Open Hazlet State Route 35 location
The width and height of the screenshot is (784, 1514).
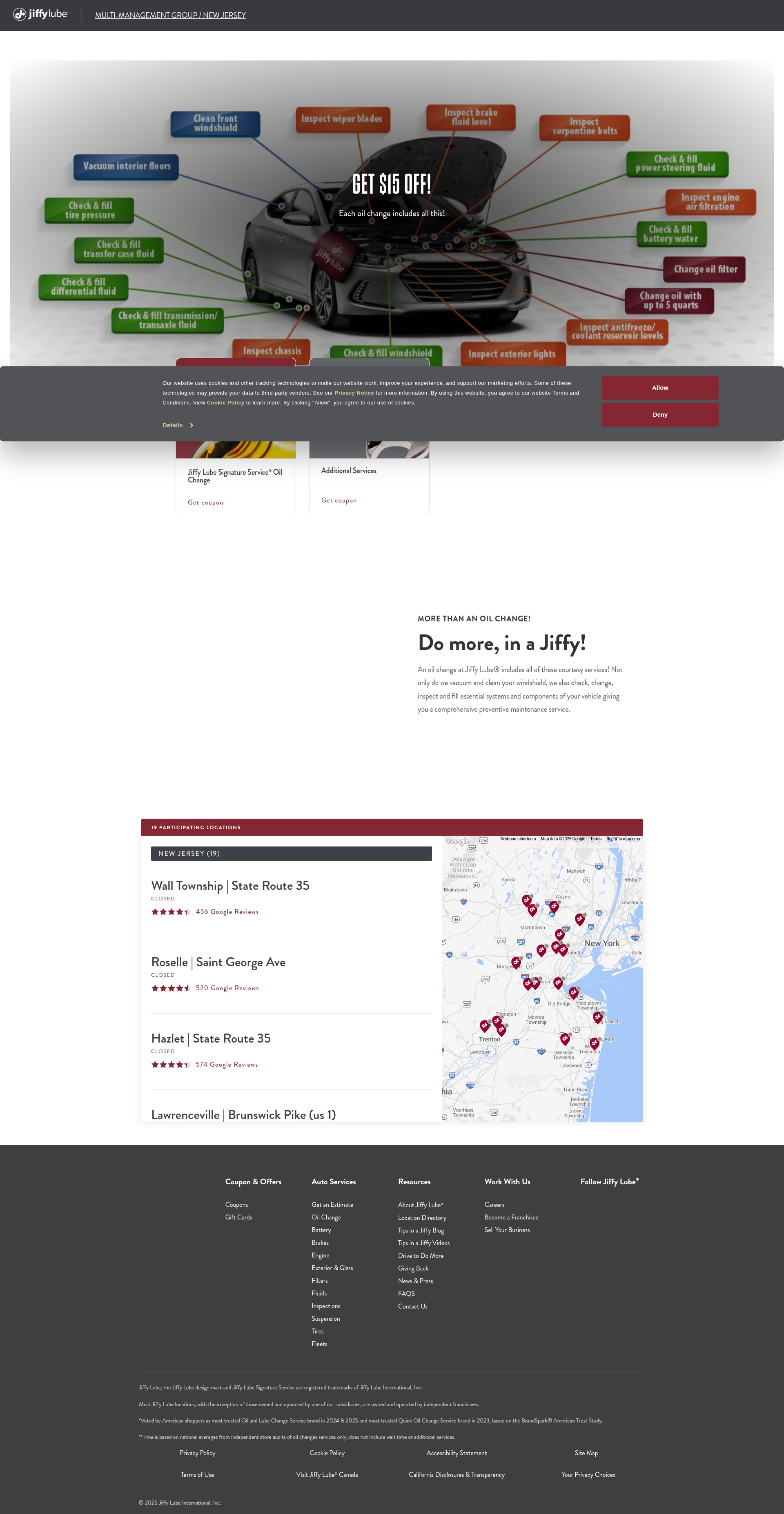click(x=211, y=1038)
